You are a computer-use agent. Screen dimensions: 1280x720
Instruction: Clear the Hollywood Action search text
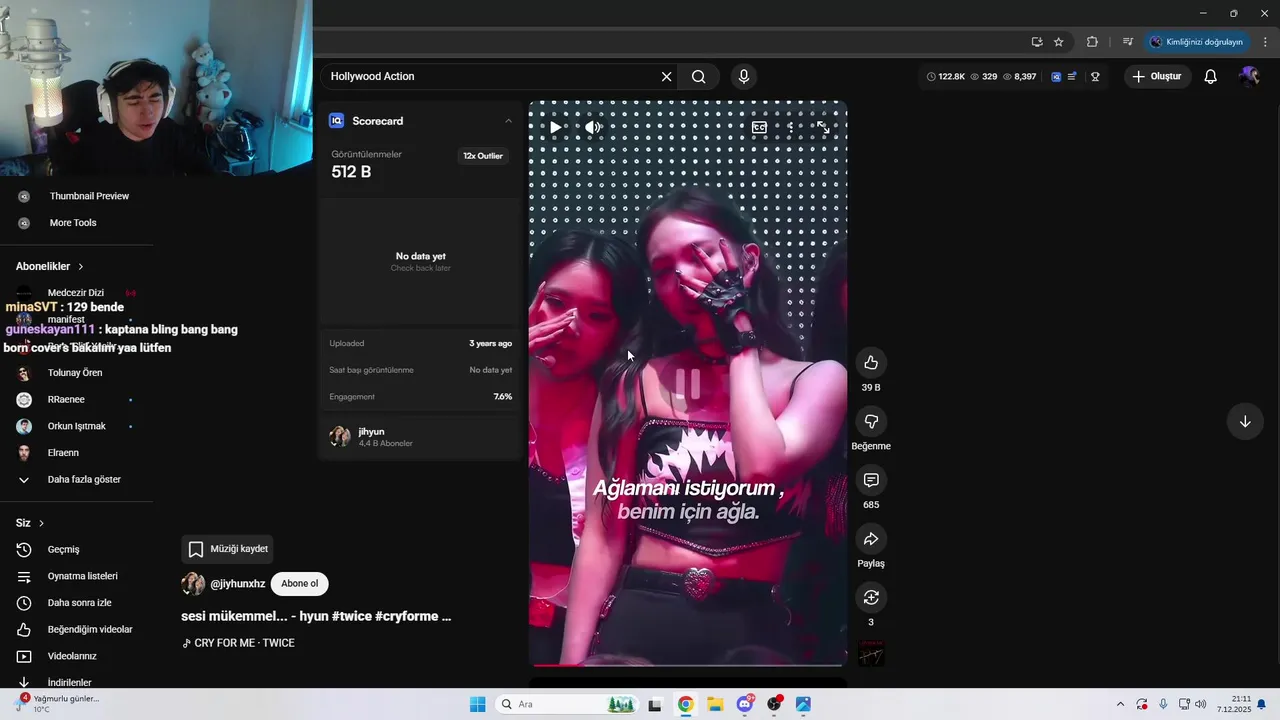[666, 76]
